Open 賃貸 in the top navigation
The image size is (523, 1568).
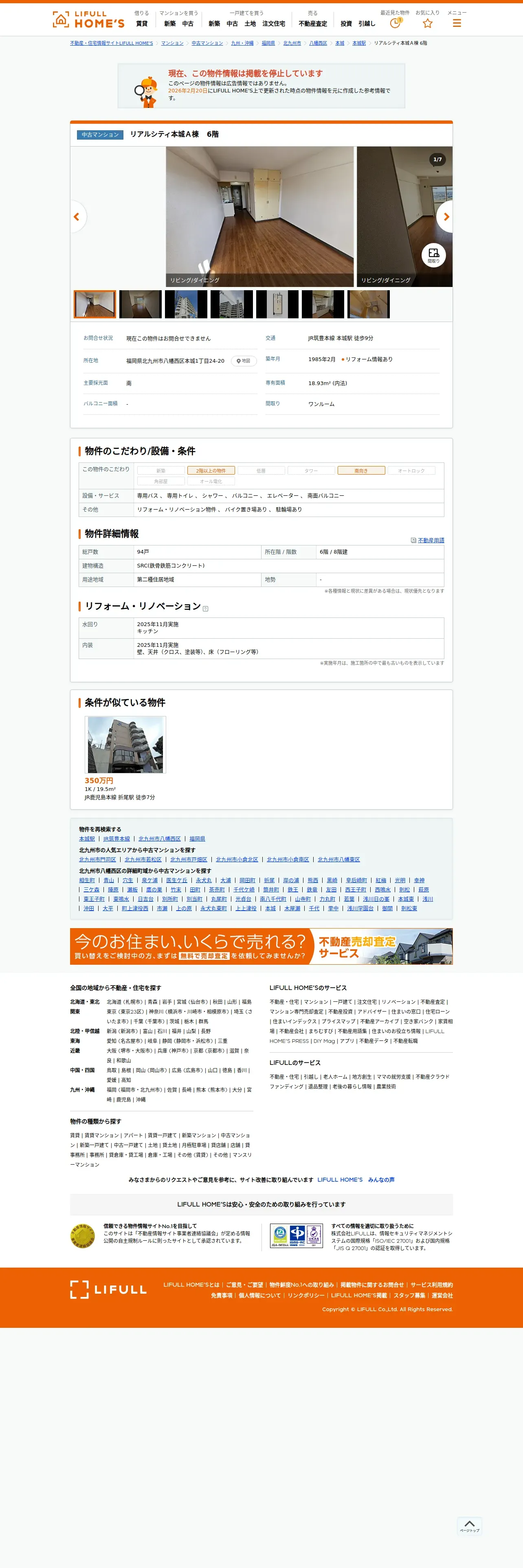(x=142, y=24)
